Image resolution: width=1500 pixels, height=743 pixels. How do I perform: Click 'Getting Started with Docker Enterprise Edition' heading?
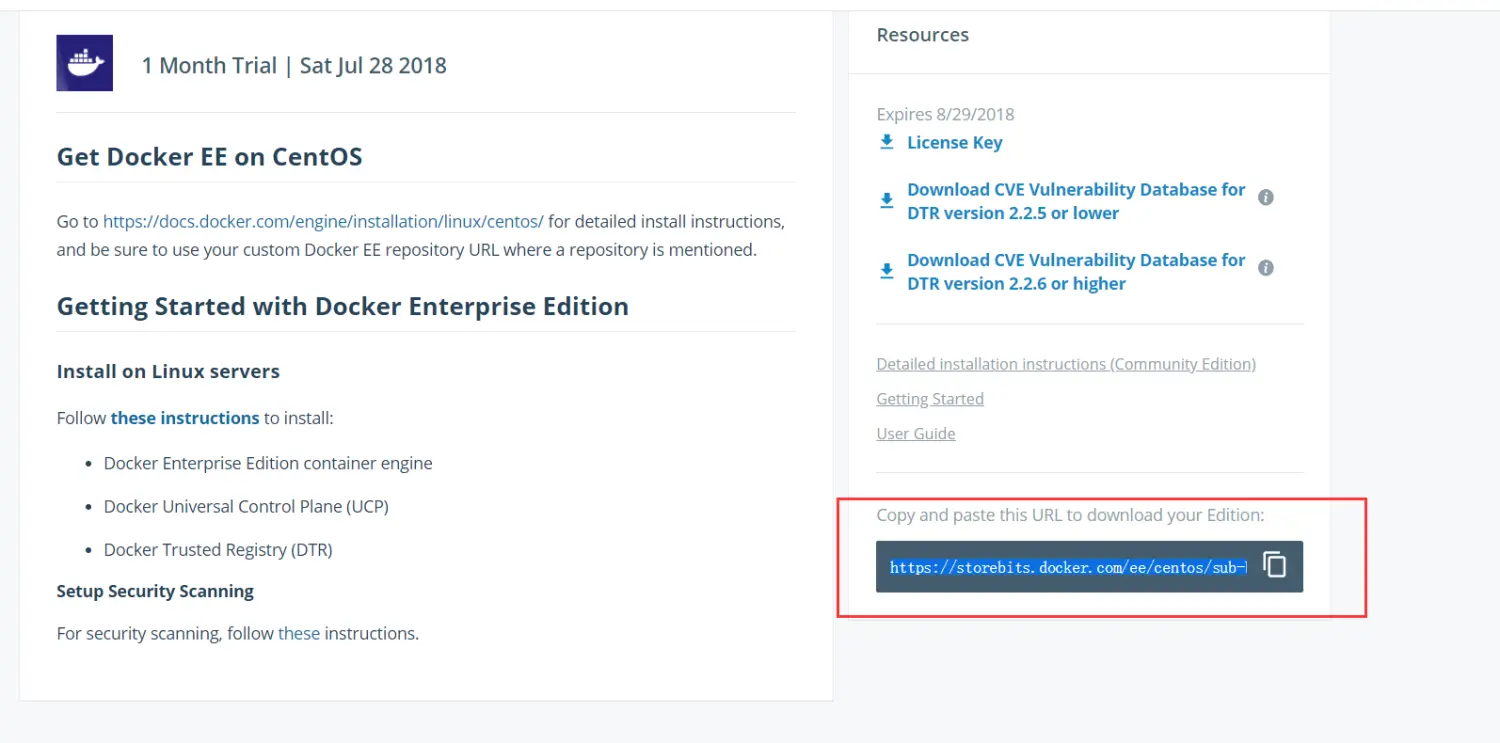342,306
